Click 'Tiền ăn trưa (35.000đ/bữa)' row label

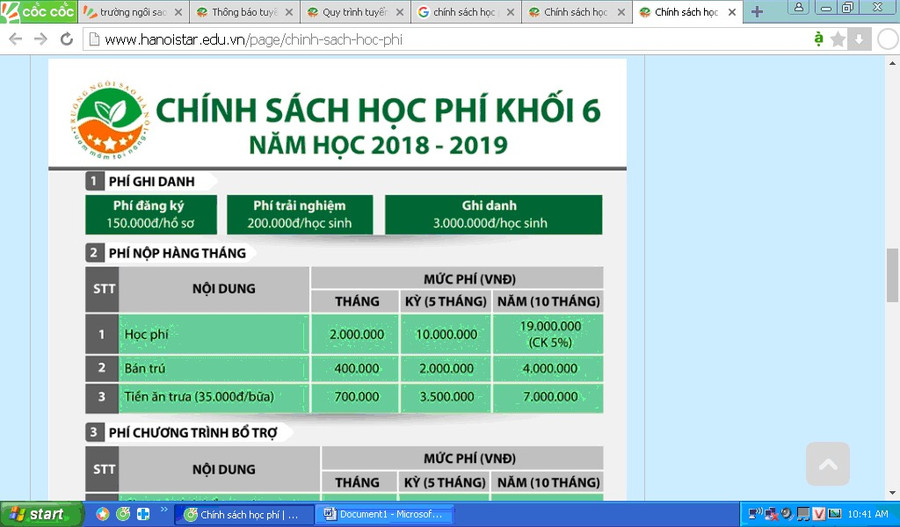(x=199, y=397)
